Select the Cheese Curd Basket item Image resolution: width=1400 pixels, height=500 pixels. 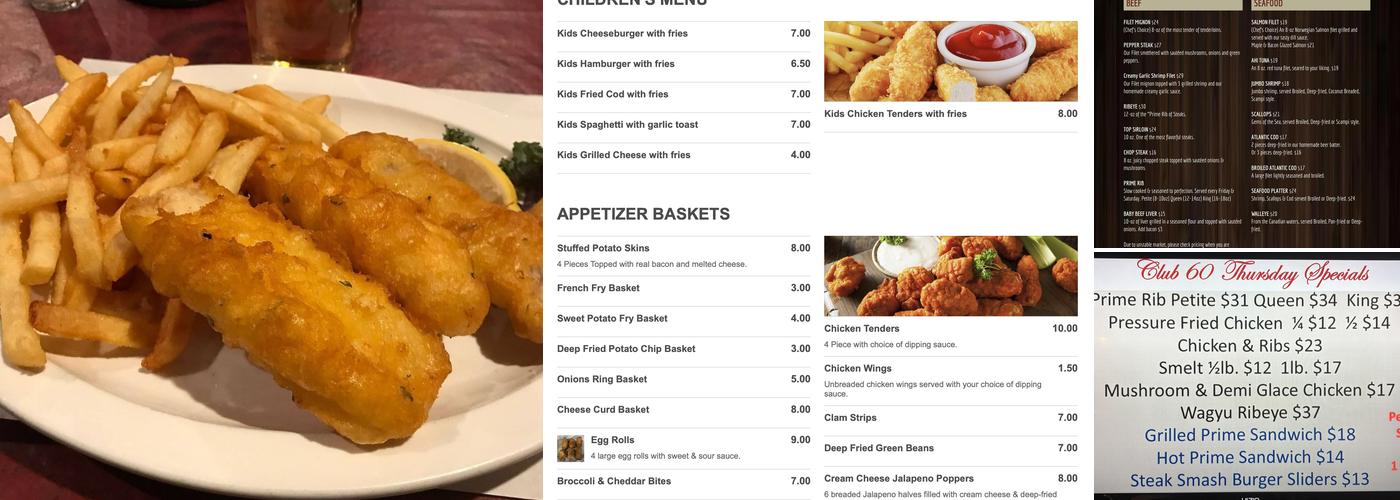[x=684, y=410]
